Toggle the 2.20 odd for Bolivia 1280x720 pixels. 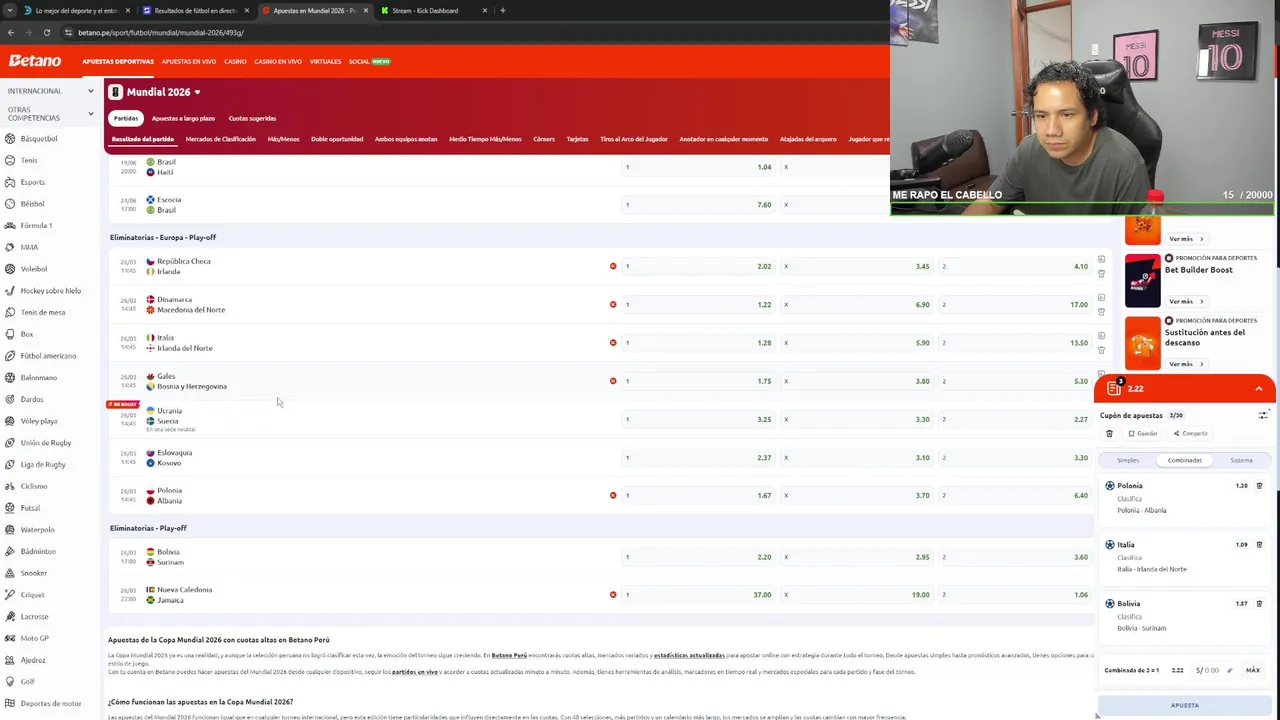(x=699, y=557)
